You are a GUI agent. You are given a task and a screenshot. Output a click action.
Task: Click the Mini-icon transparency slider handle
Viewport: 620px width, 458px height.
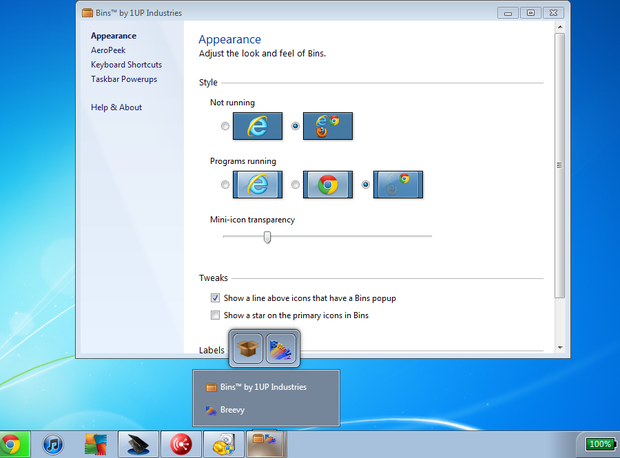[267, 237]
